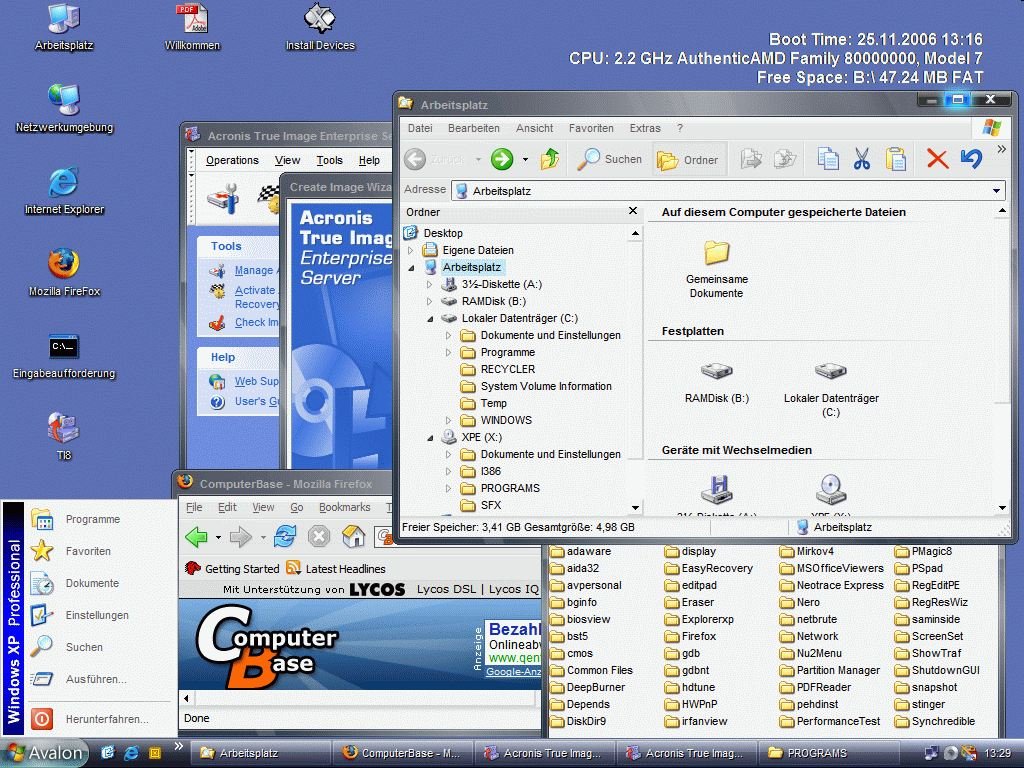Launch the Mozilla FireFox desktop icon

(x=64, y=273)
